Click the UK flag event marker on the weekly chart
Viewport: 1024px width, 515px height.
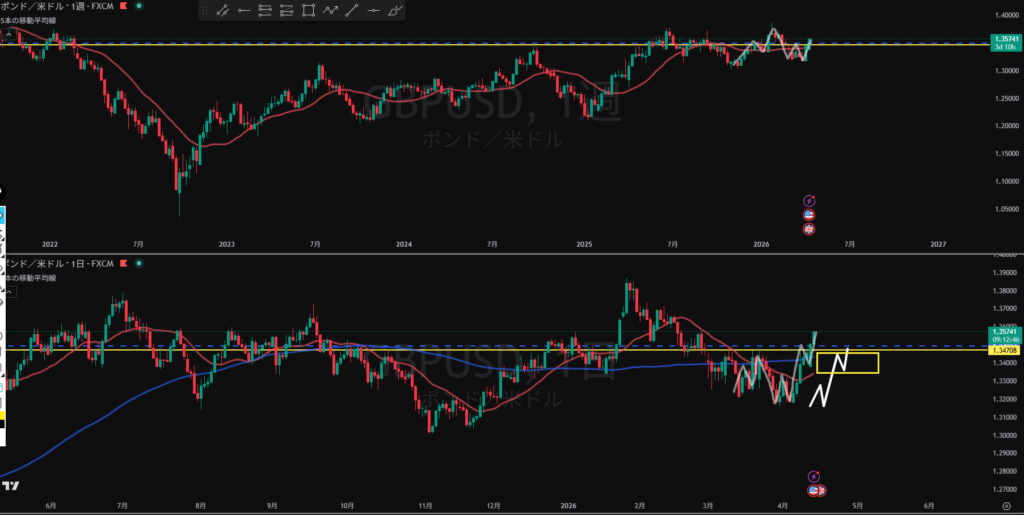point(809,229)
